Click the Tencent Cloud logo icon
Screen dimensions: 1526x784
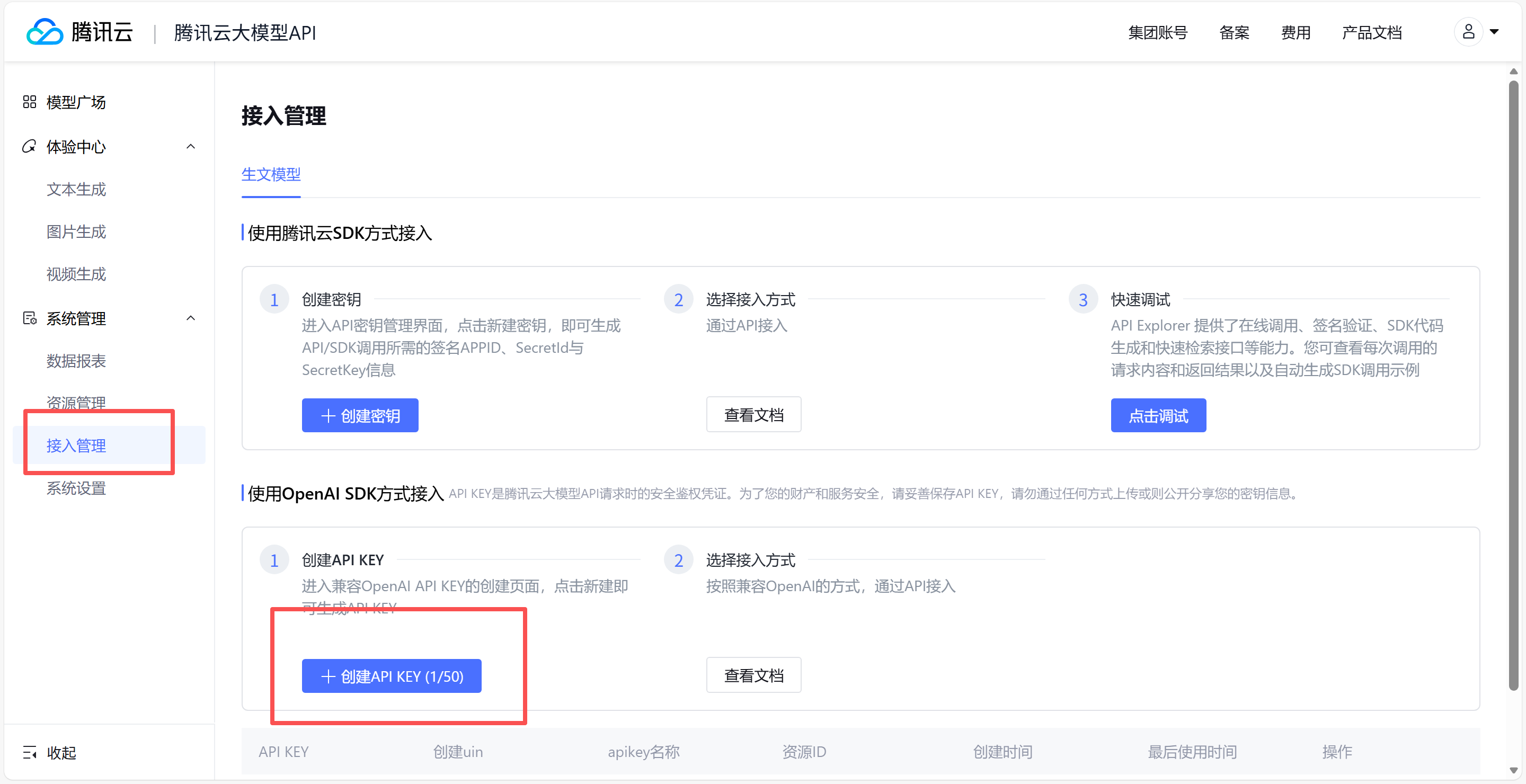point(45,32)
